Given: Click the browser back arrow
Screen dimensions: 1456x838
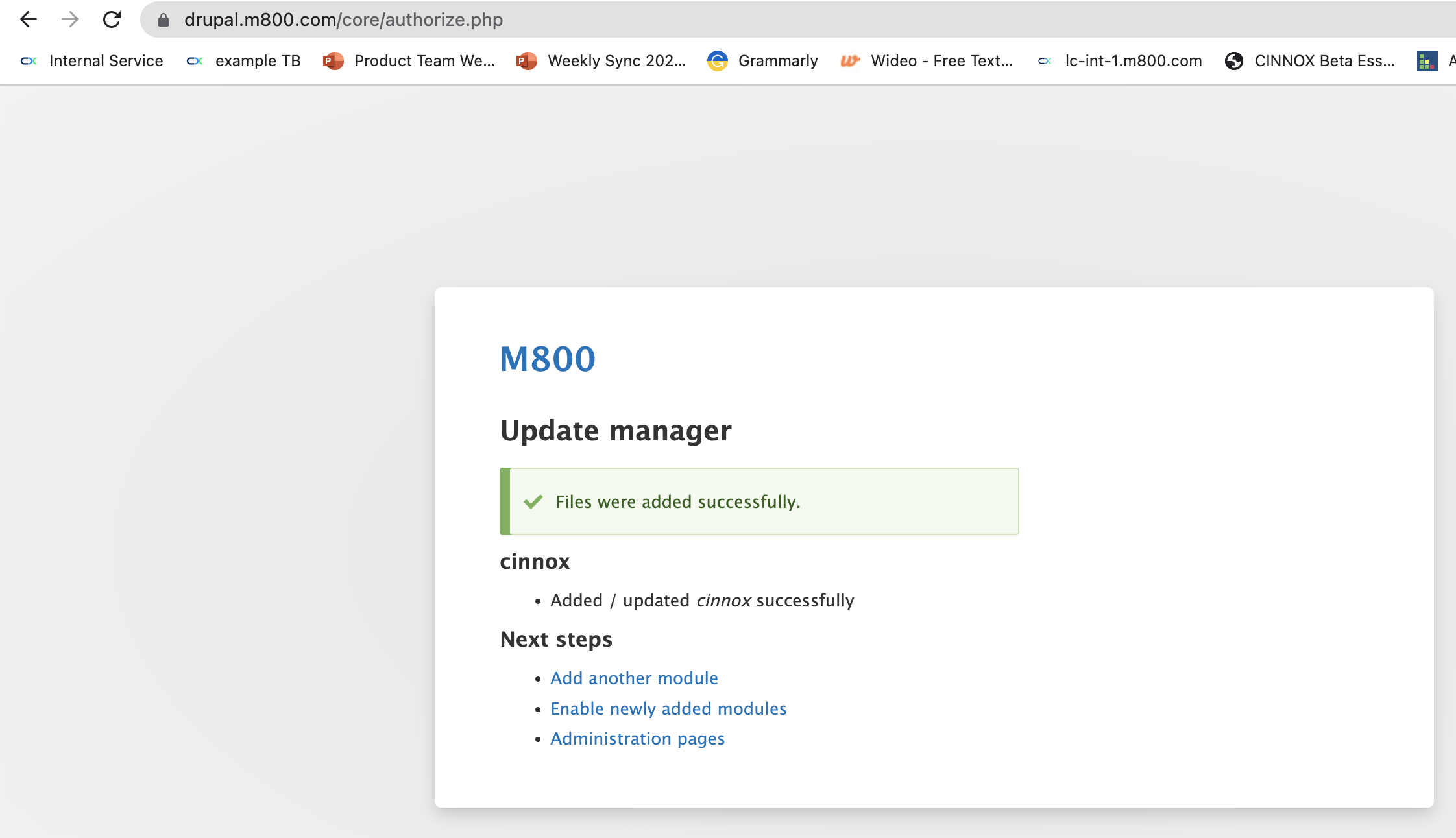Looking at the screenshot, I should [29, 19].
